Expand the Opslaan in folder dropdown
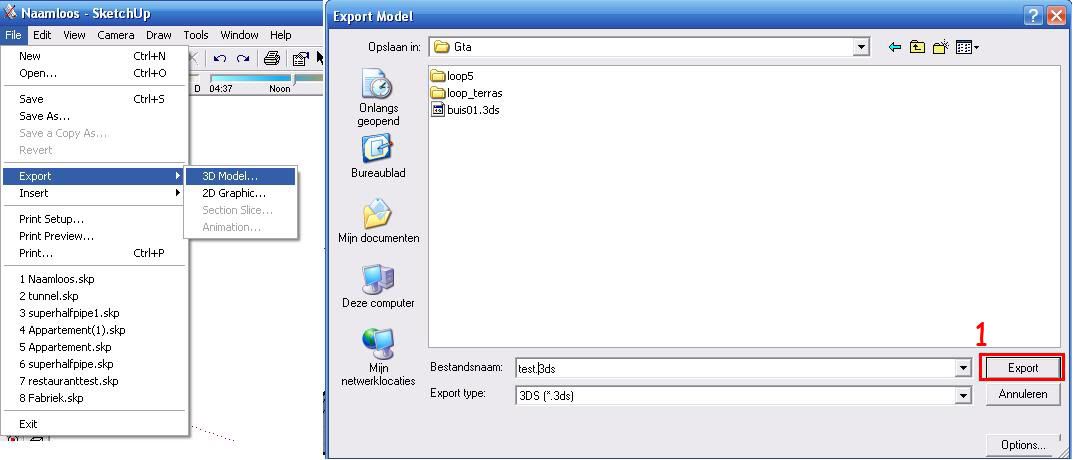The image size is (1073, 460). click(x=861, y=47)
